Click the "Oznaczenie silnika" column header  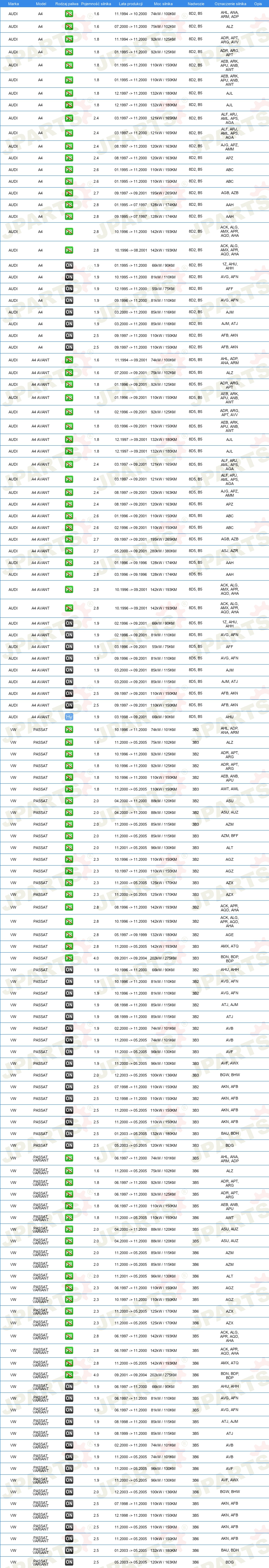(230, 4)
